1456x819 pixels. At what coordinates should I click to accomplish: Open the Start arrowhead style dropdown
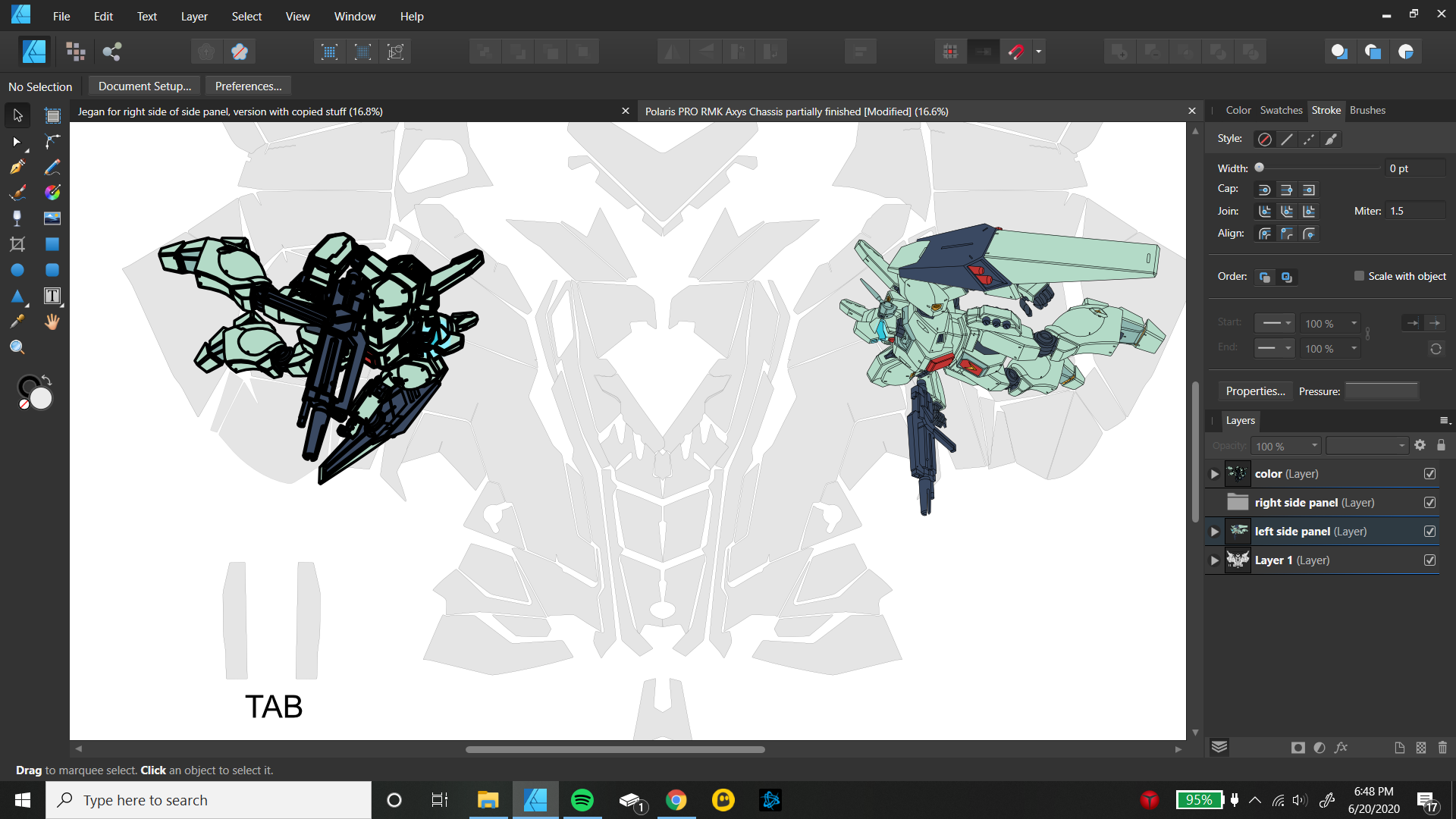[x=1274, y=323]
